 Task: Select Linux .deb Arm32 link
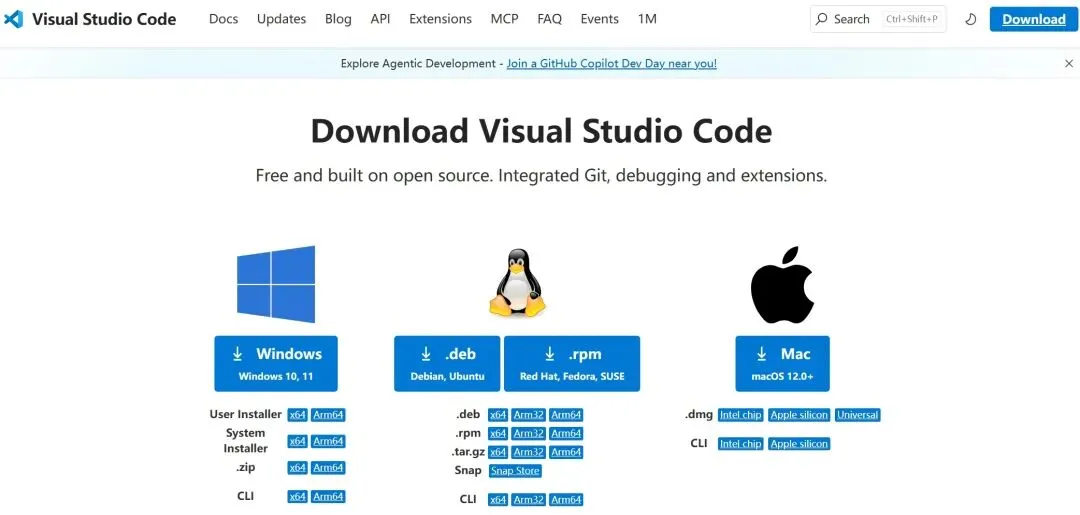point(529,414)
